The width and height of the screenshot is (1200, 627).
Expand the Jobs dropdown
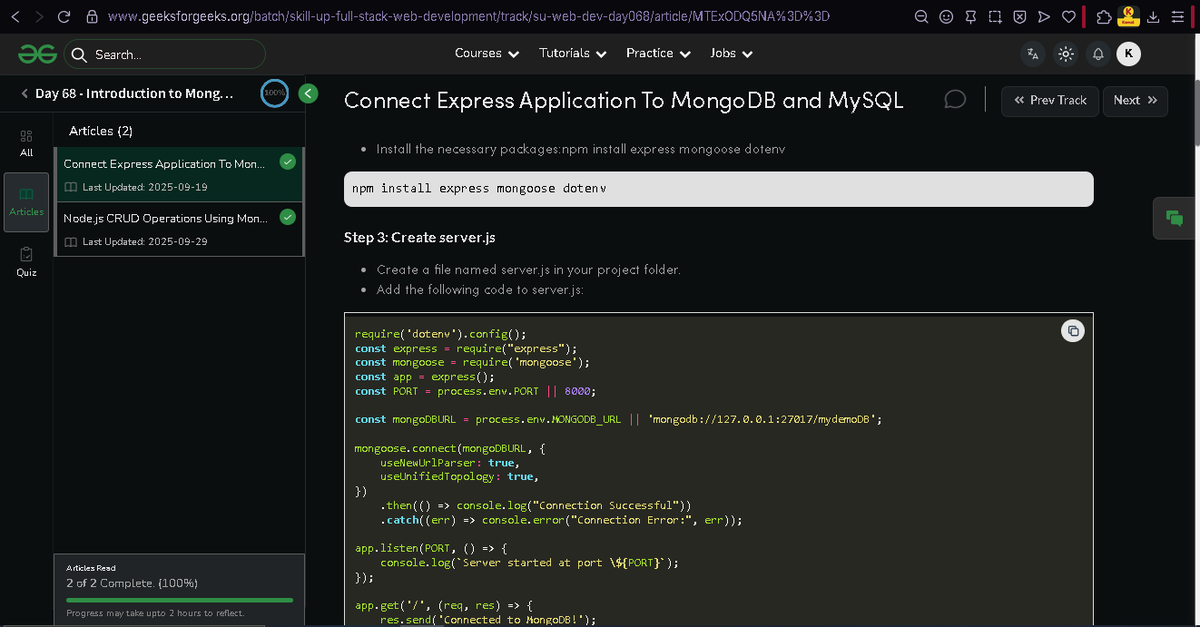(732, 54)
